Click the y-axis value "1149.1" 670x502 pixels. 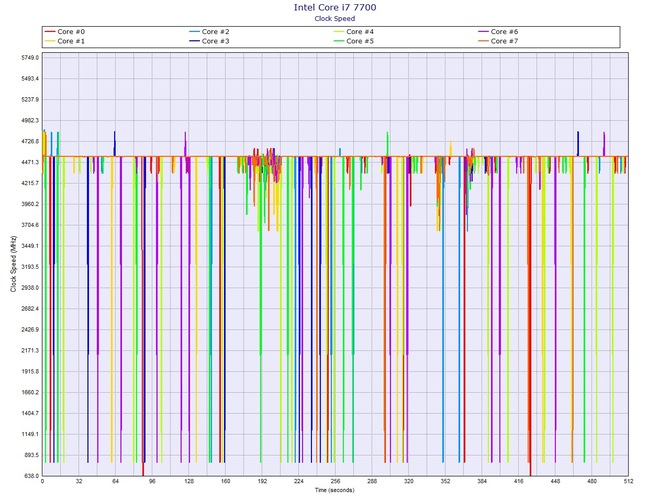pyautogui.click(x=30, y=434)
